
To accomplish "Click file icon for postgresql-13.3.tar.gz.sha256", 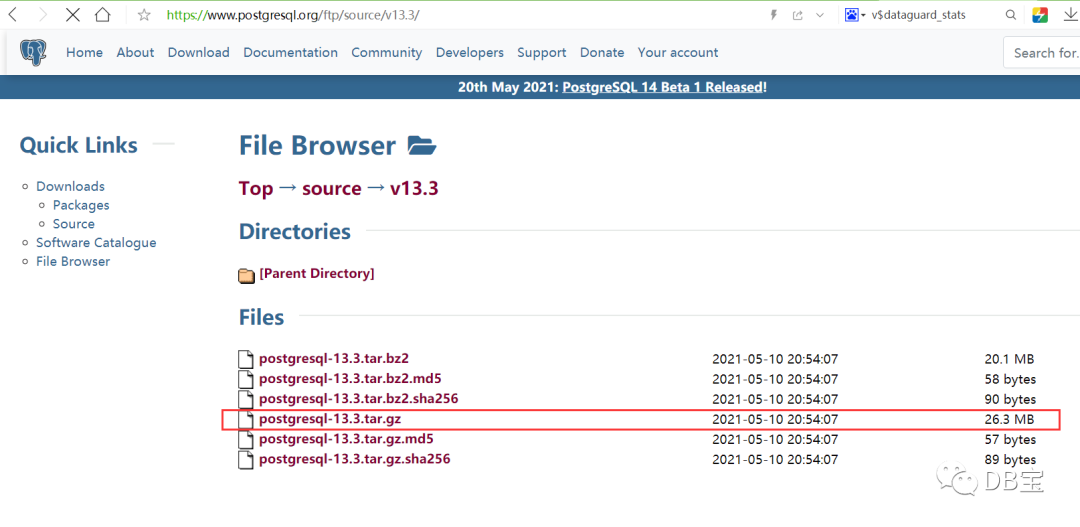I will tap(245, 459).
